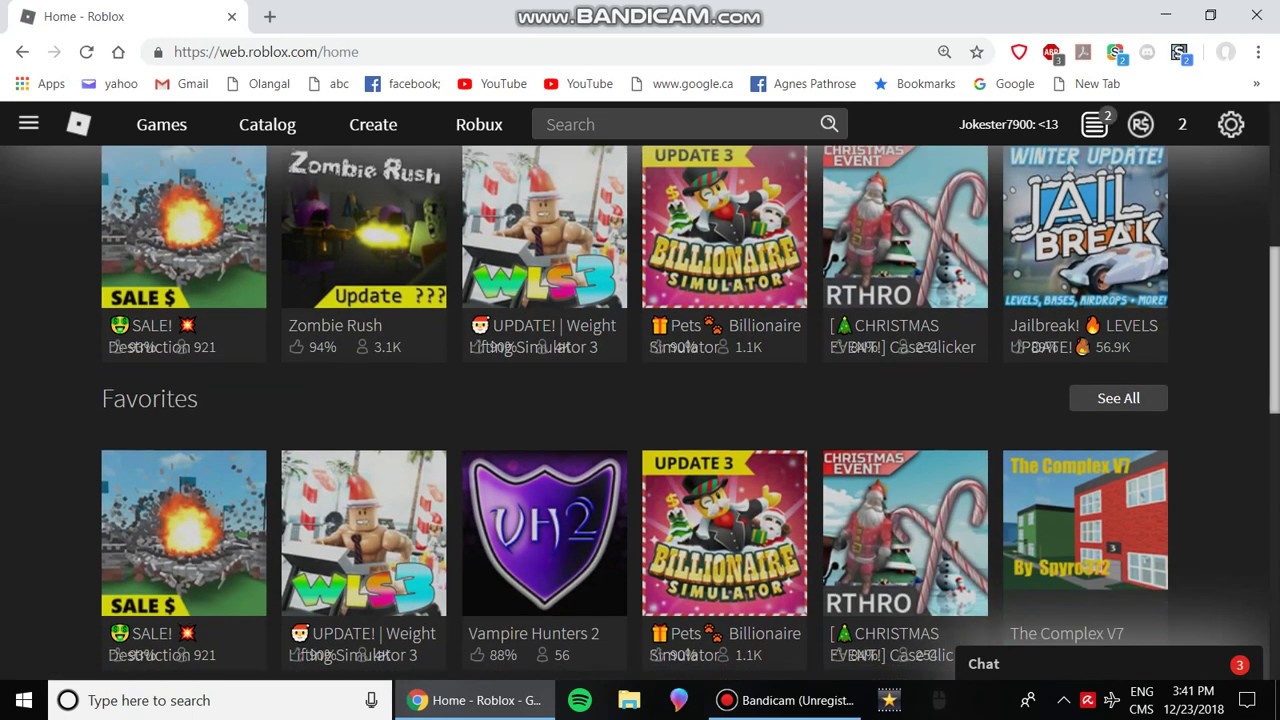The height and width of the screenshot is (720, 1280).
Task: Open the Games tab
Action: click(x=162, y=124)
